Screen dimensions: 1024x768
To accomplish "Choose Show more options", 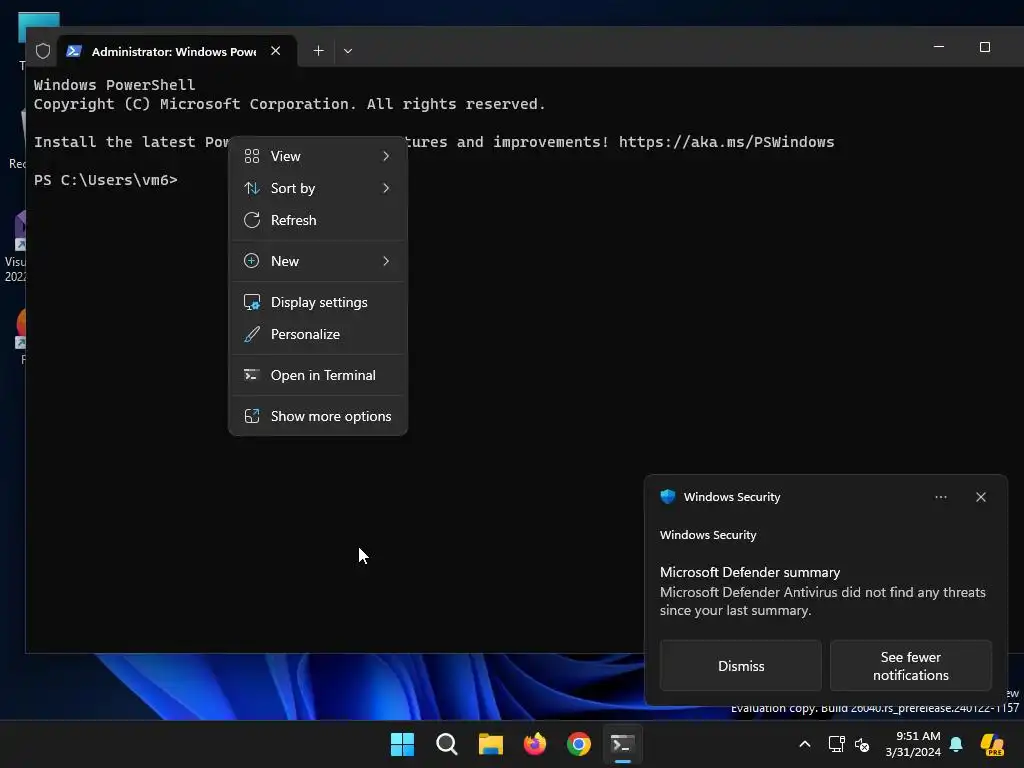I will tap(318, 417).
